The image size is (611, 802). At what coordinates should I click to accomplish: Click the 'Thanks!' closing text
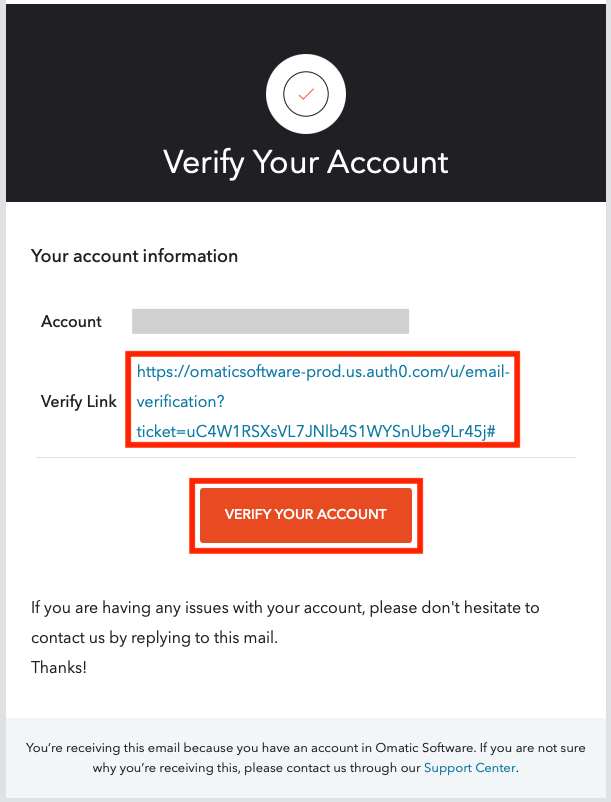coord(59,667)
